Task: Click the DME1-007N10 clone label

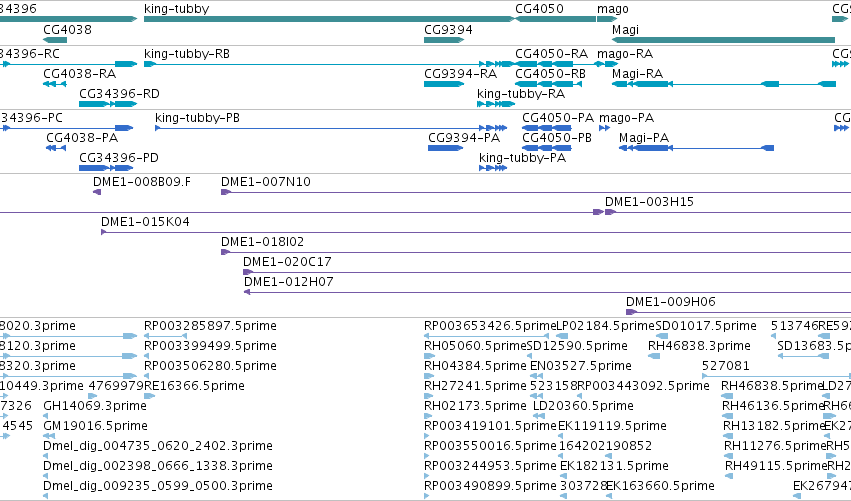Action: pyautogui.click(x=265, y=182)
